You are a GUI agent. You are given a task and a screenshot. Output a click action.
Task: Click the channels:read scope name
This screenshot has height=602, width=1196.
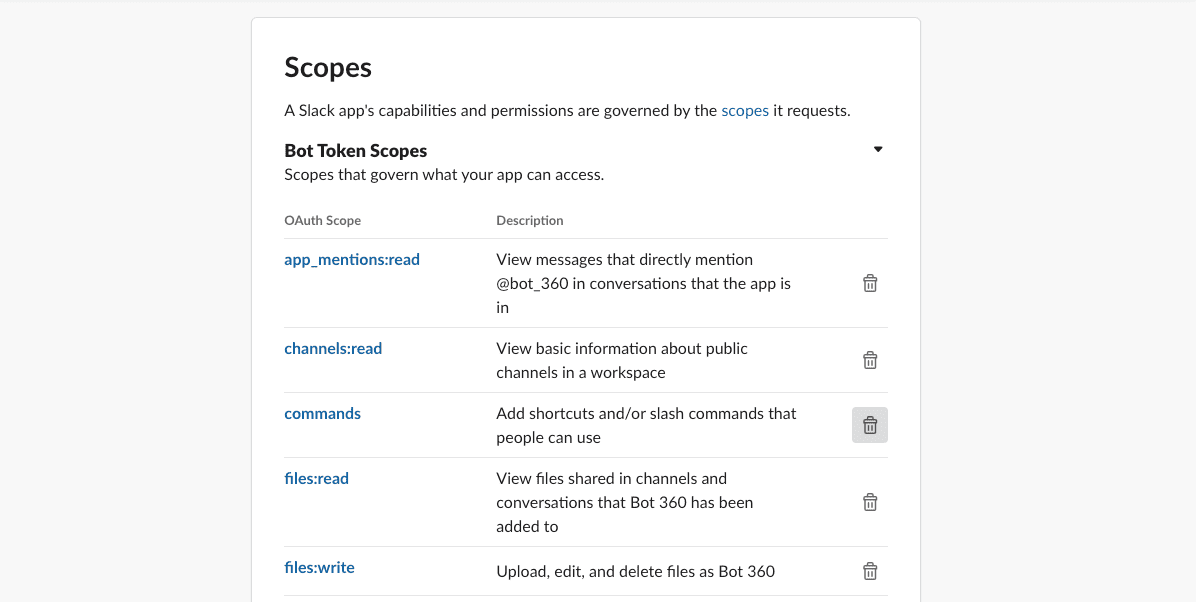333,349
